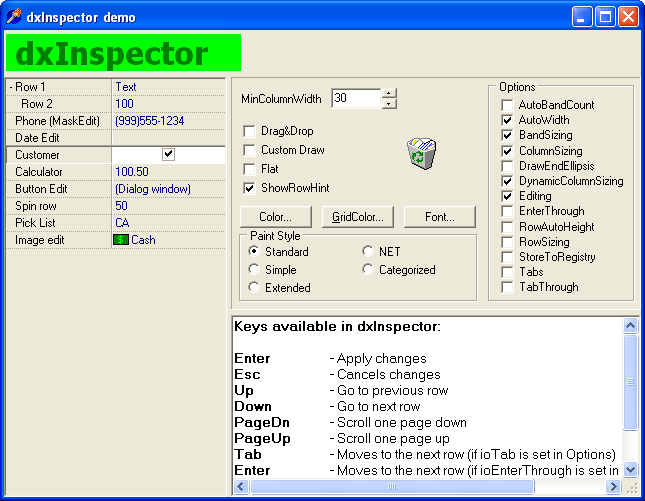Minimize the dxInspector demo window
This screenshot has width=645, height=501.
click(x=581, y=17)
